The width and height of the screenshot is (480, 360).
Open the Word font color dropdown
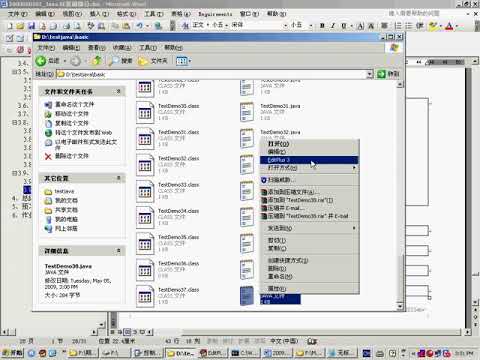tap(457, 26)
